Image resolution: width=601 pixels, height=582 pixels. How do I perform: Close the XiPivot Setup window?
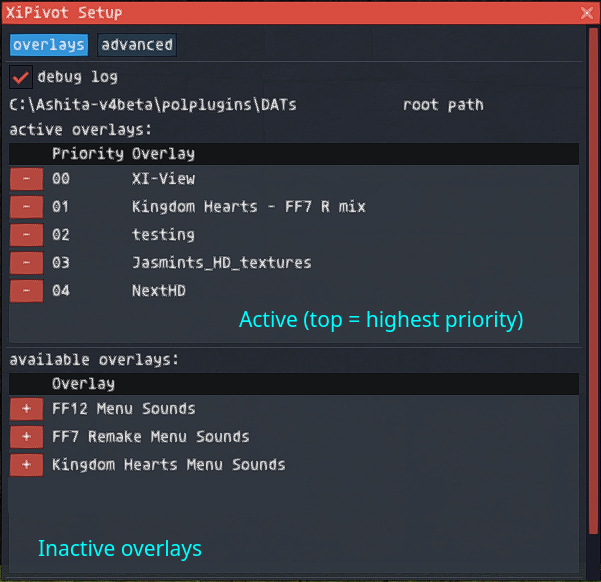point(587,13)
